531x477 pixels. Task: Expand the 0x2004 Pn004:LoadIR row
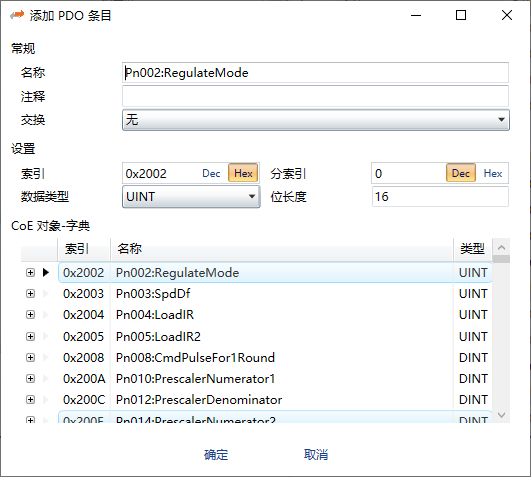(30, 315)
